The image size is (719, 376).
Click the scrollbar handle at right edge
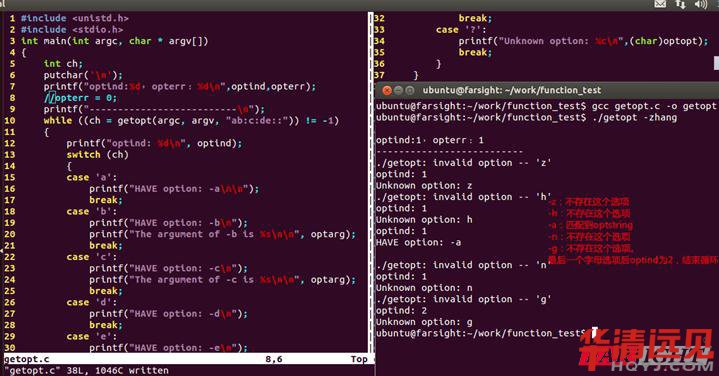(x=716, y=63)
